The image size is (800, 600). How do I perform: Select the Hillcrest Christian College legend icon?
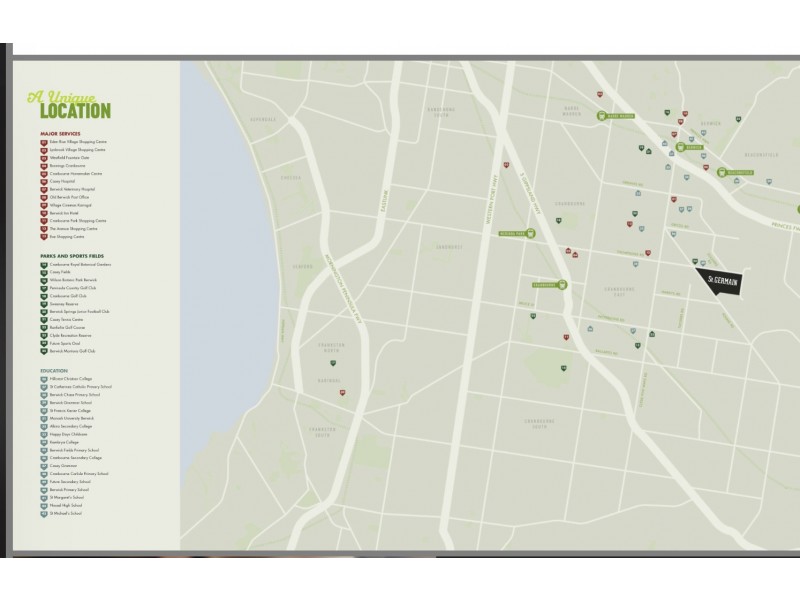pos(44,379)
